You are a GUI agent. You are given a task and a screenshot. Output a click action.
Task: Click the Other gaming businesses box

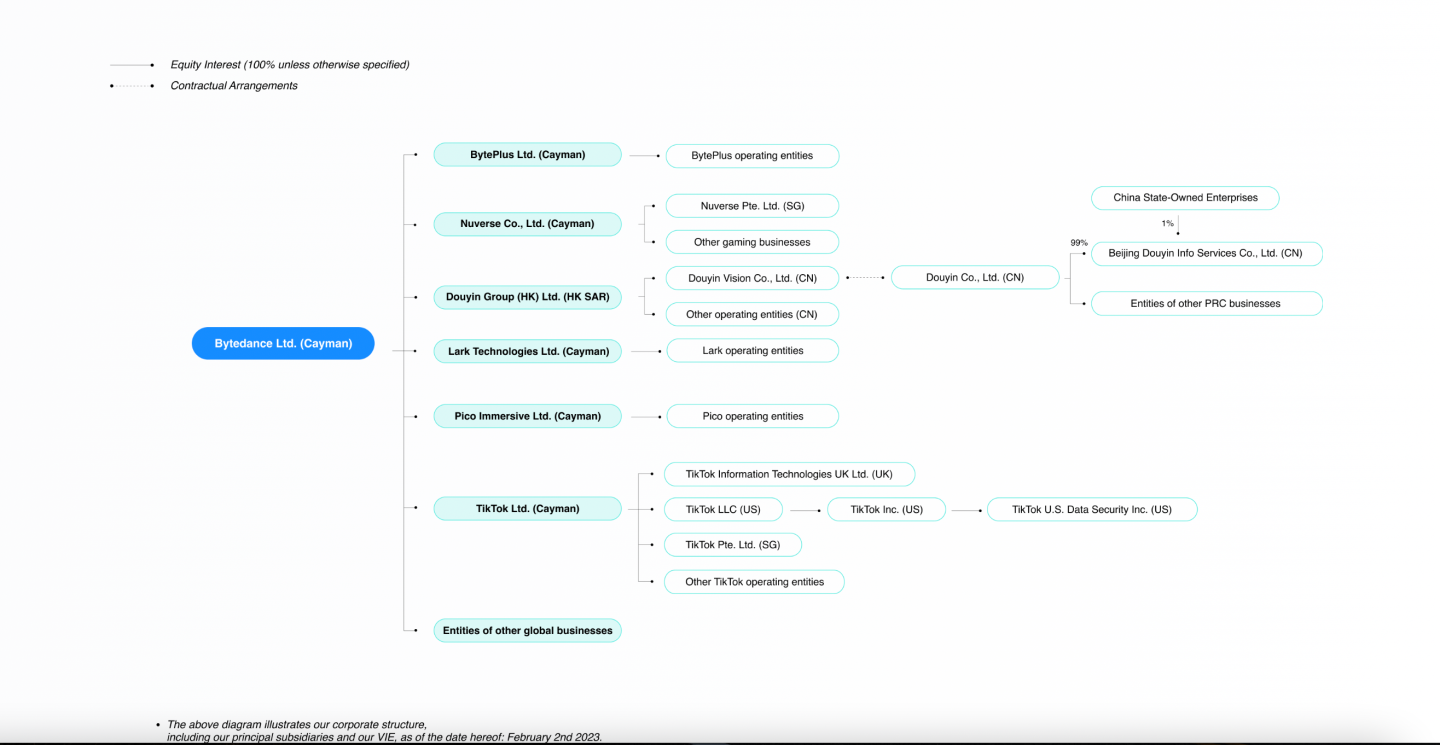(752, 242)
